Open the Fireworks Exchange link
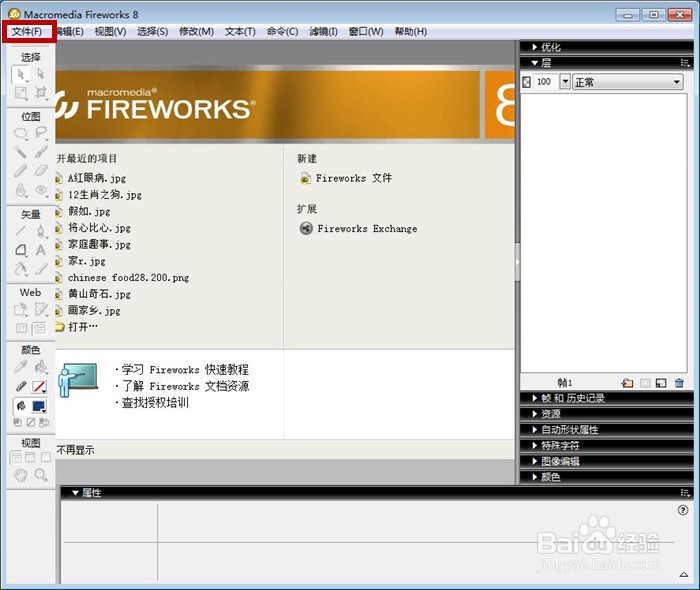700x590 pixels. (358, 229)
